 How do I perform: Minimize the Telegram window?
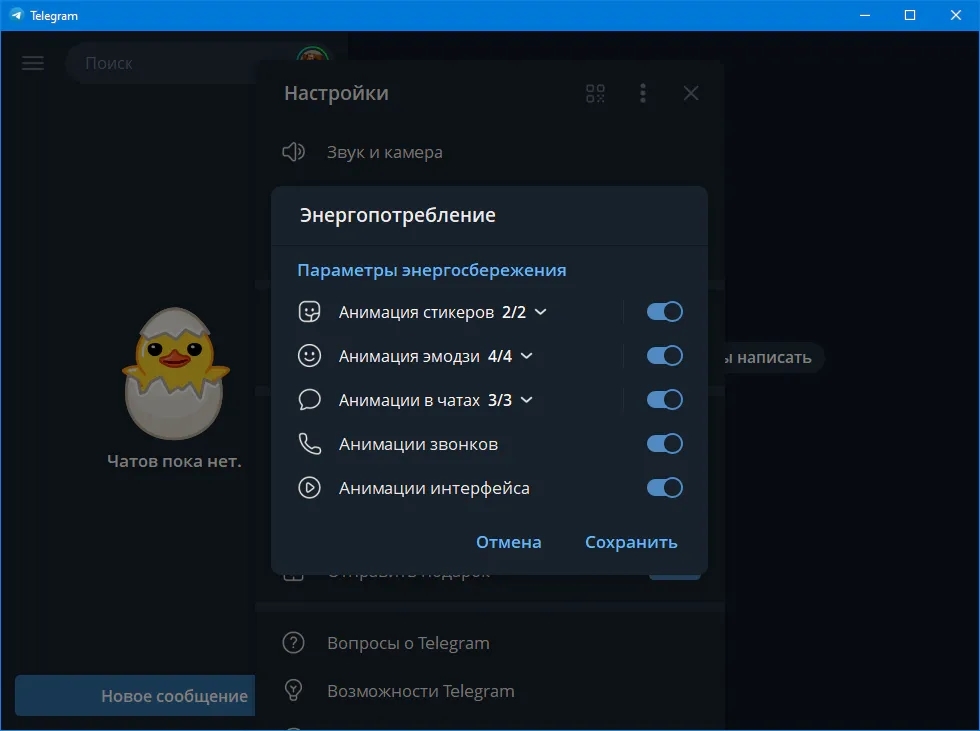865,15
